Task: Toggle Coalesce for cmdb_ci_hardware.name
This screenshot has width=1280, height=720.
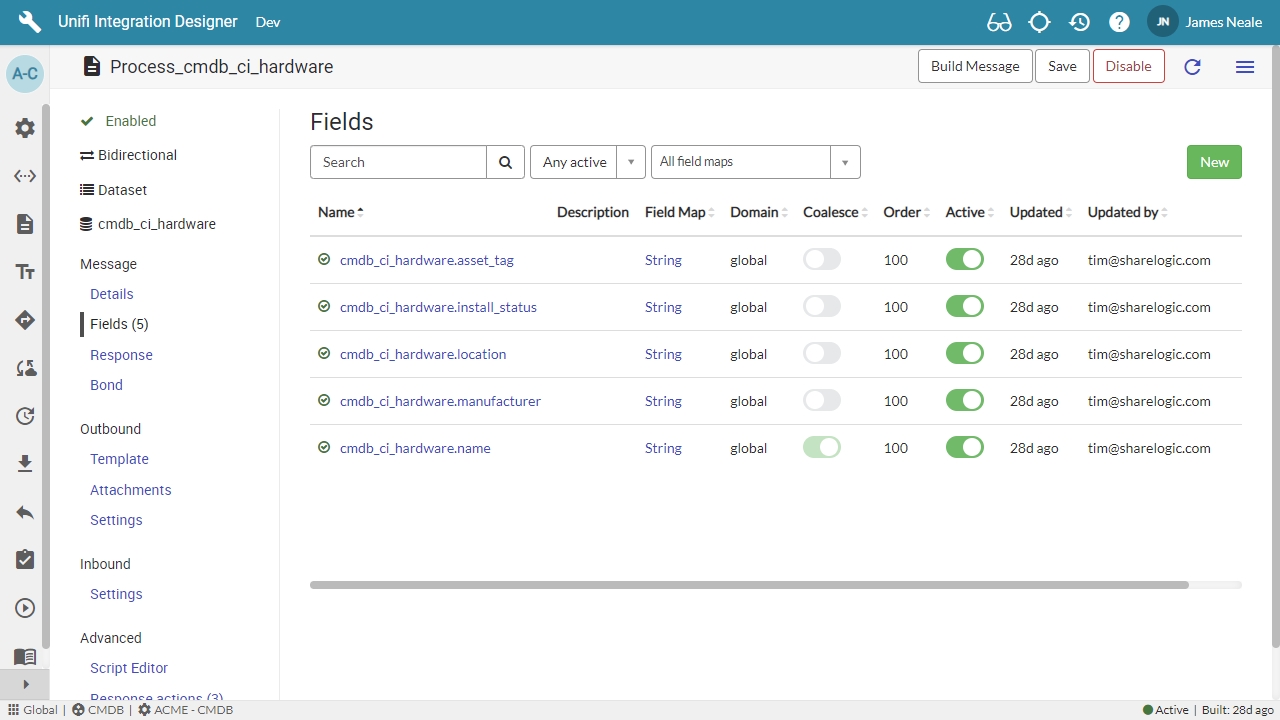Action: 822,448
